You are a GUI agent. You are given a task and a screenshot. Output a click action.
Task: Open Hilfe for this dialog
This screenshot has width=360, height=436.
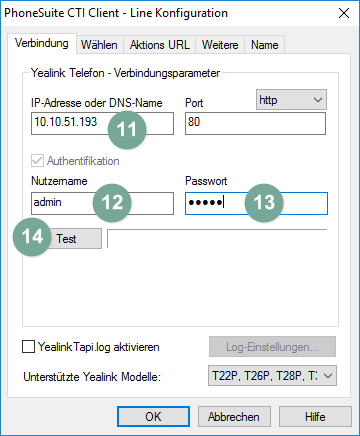315,417
